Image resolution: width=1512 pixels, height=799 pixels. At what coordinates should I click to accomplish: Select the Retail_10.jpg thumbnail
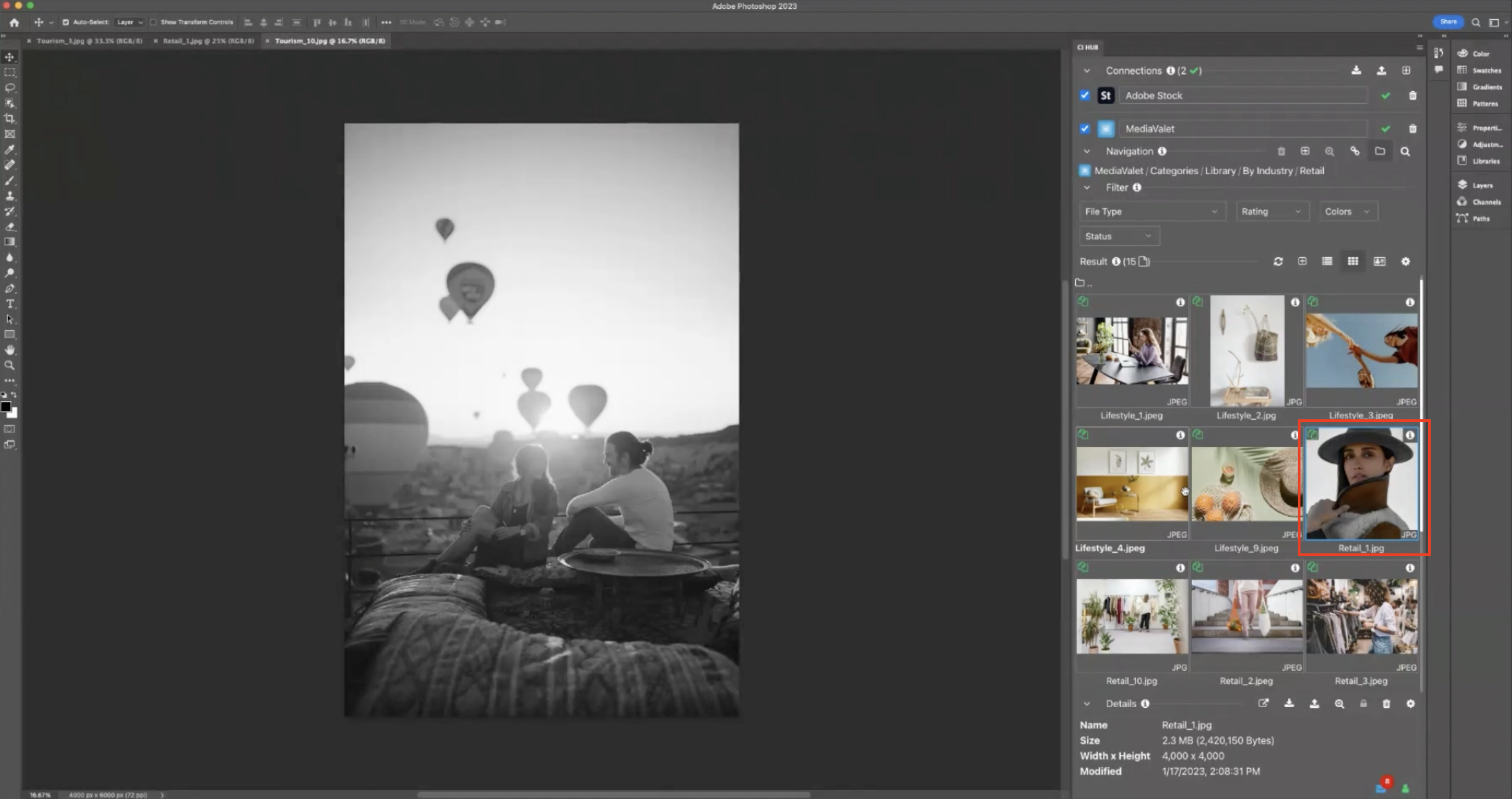click(x=1132, y=617)
